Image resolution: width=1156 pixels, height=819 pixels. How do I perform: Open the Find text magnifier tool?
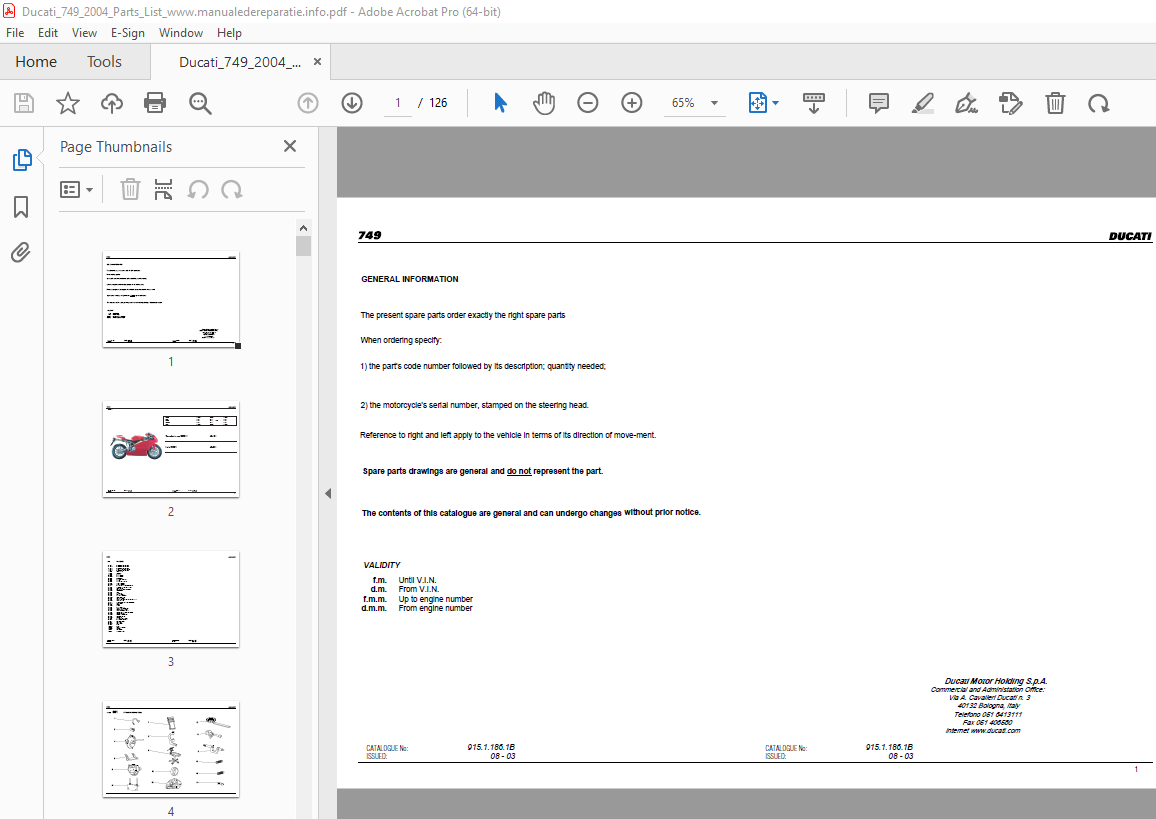(200, 103)
